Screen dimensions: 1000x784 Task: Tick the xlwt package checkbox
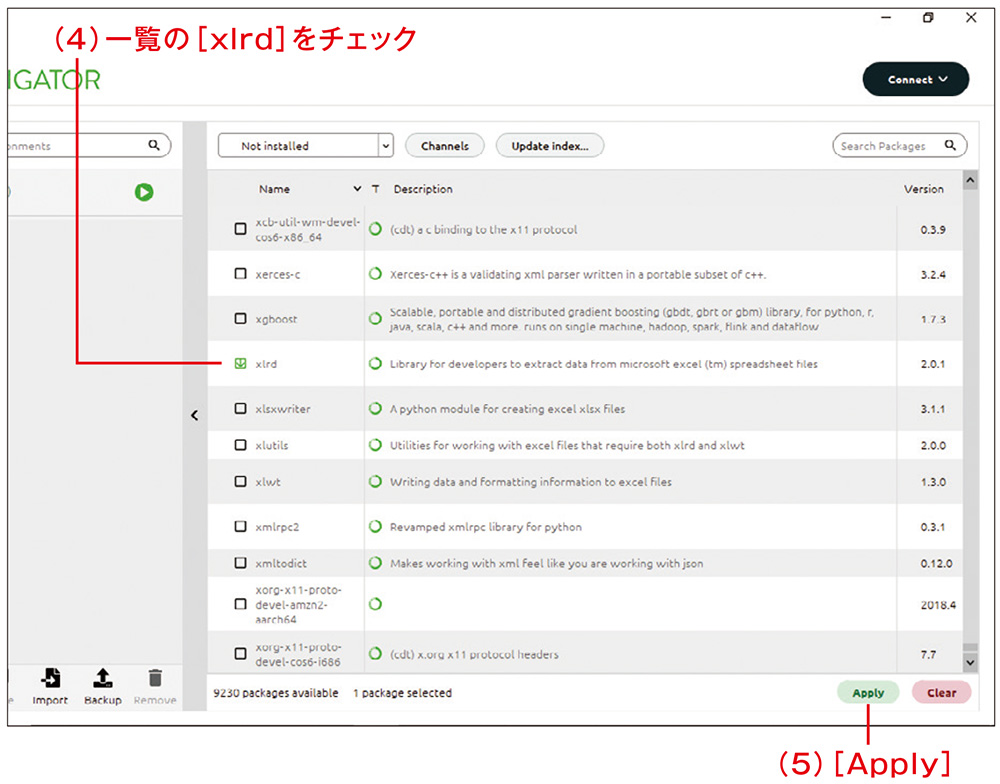240,481
